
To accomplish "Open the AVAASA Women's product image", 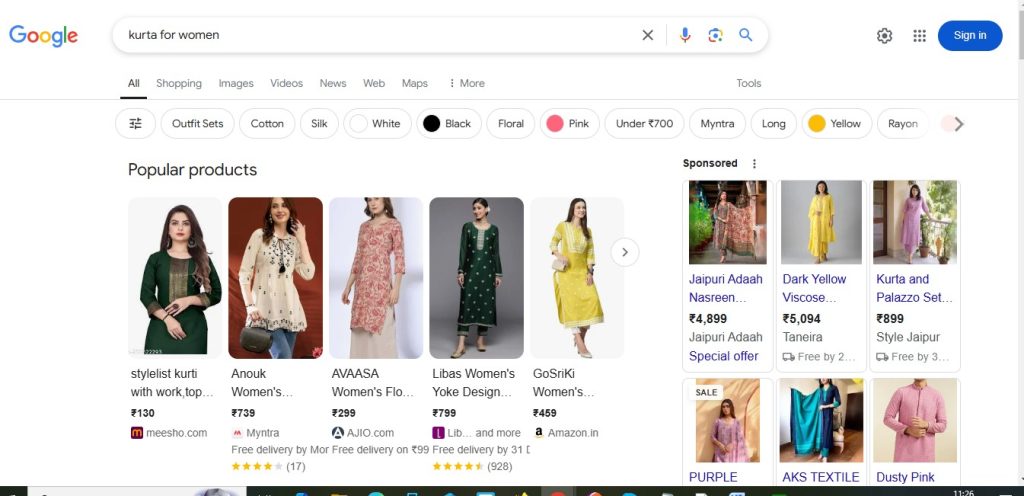I will tap(376, 277).
